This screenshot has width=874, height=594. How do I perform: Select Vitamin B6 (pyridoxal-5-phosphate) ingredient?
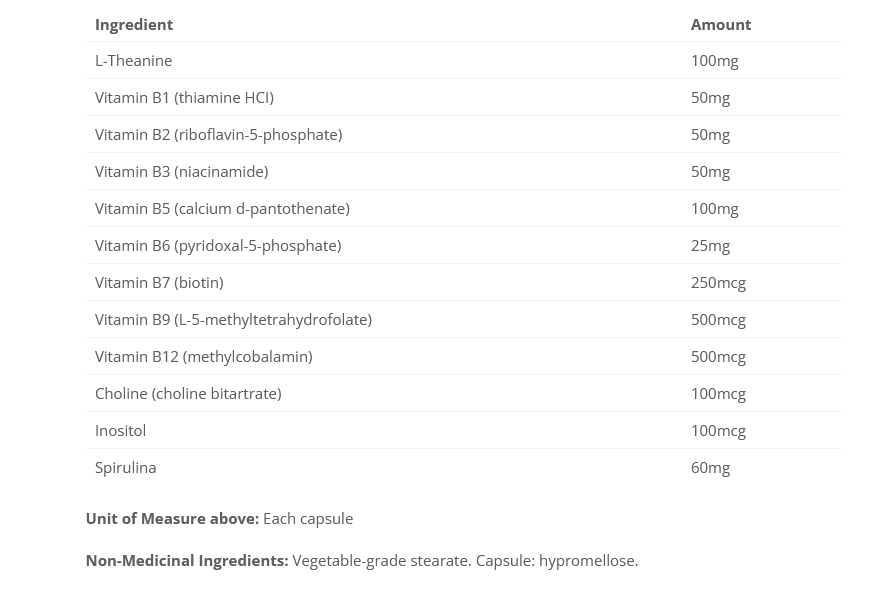pos(218,245)
